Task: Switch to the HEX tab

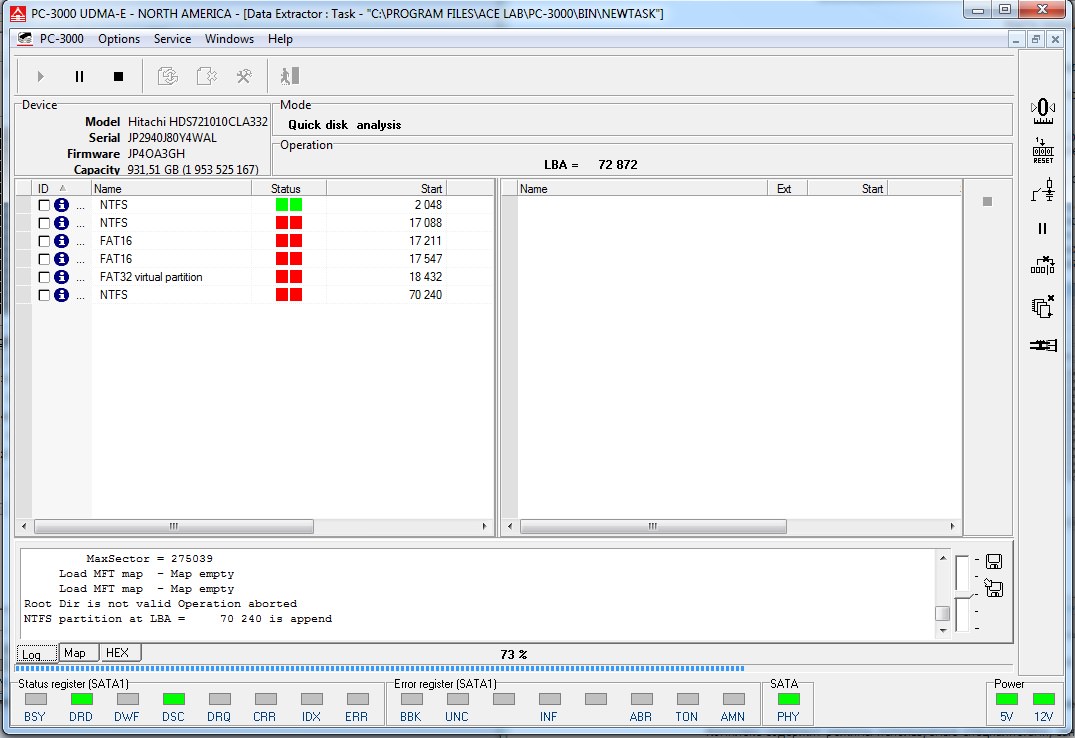Action: (120, 652)
